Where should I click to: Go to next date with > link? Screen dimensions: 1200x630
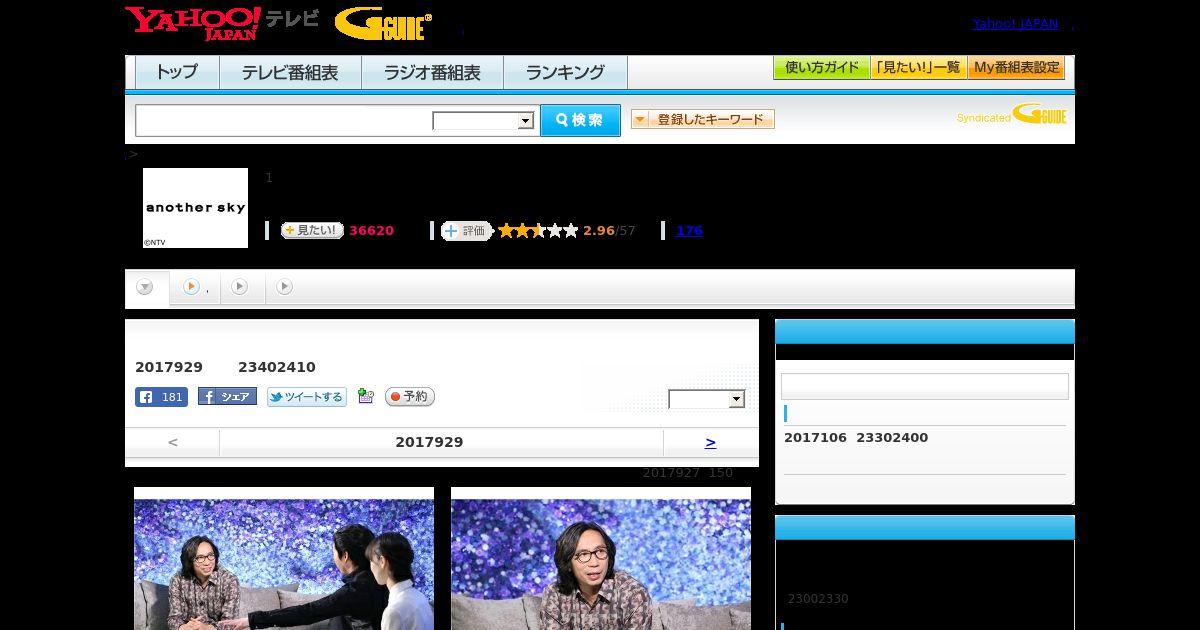coord(710,442)
